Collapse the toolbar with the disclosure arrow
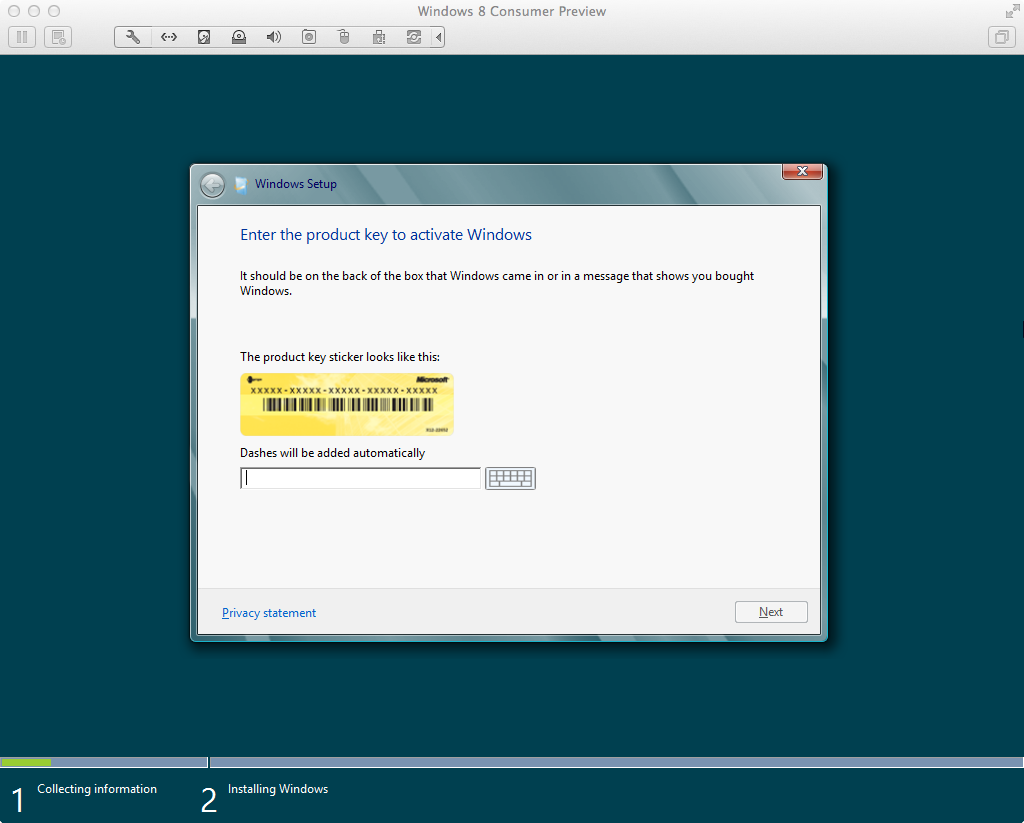 pyautogui.click(x=439, y=36)
